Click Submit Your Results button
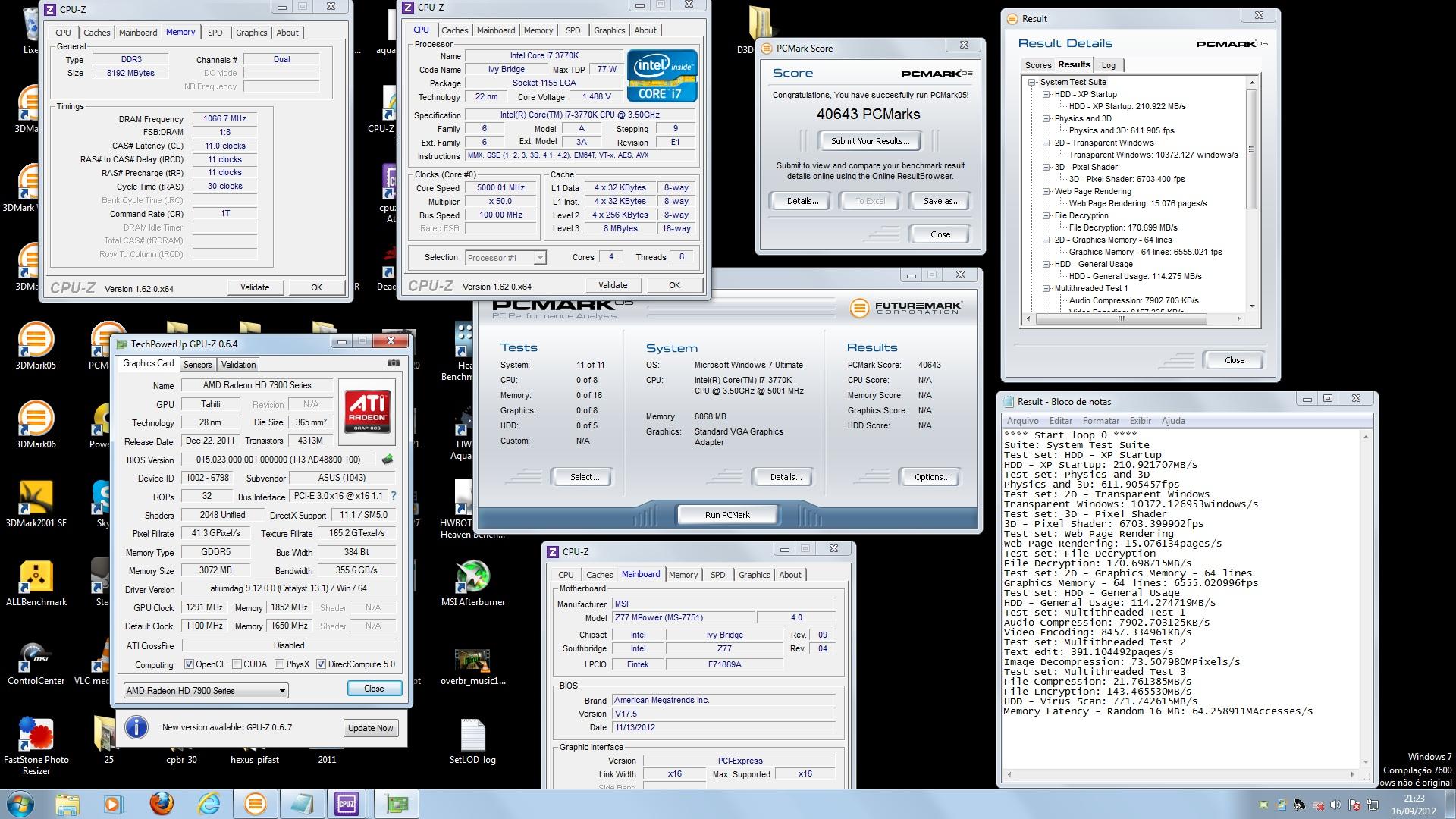 (869, 141)
